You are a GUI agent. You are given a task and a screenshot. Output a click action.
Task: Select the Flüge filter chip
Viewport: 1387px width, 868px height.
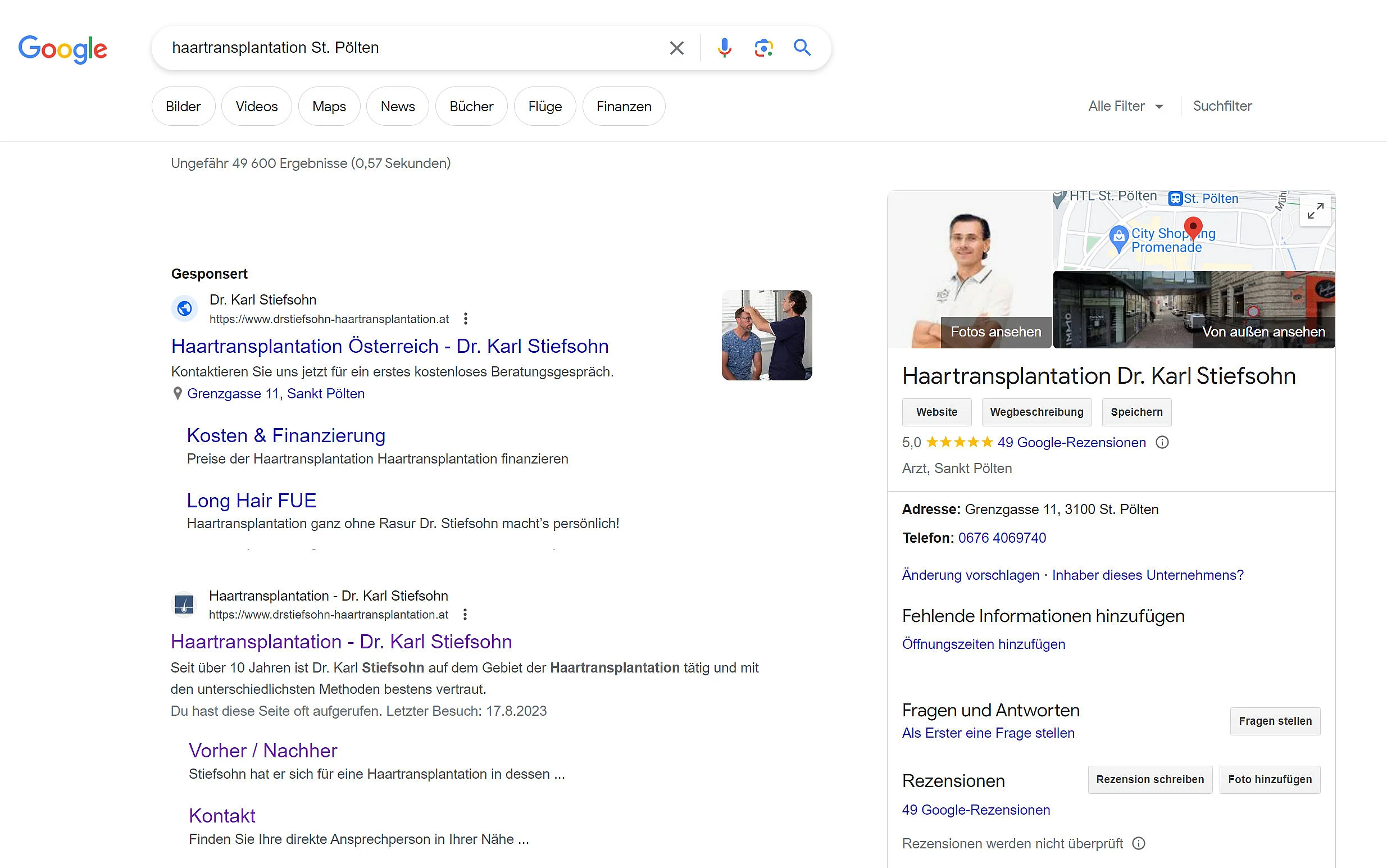pos(545,106)
